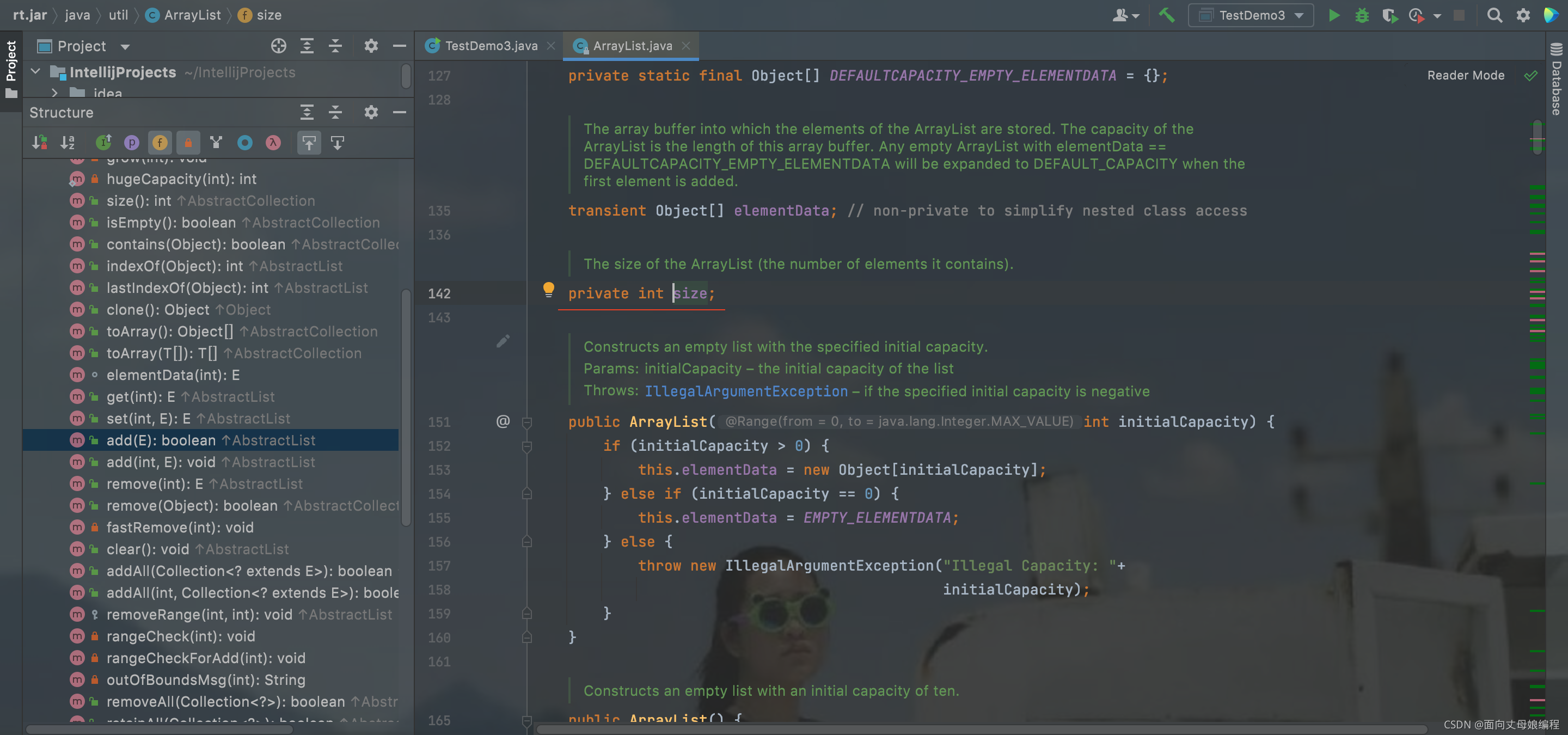Click the intention lightbulb on line 142

[548, 289]
